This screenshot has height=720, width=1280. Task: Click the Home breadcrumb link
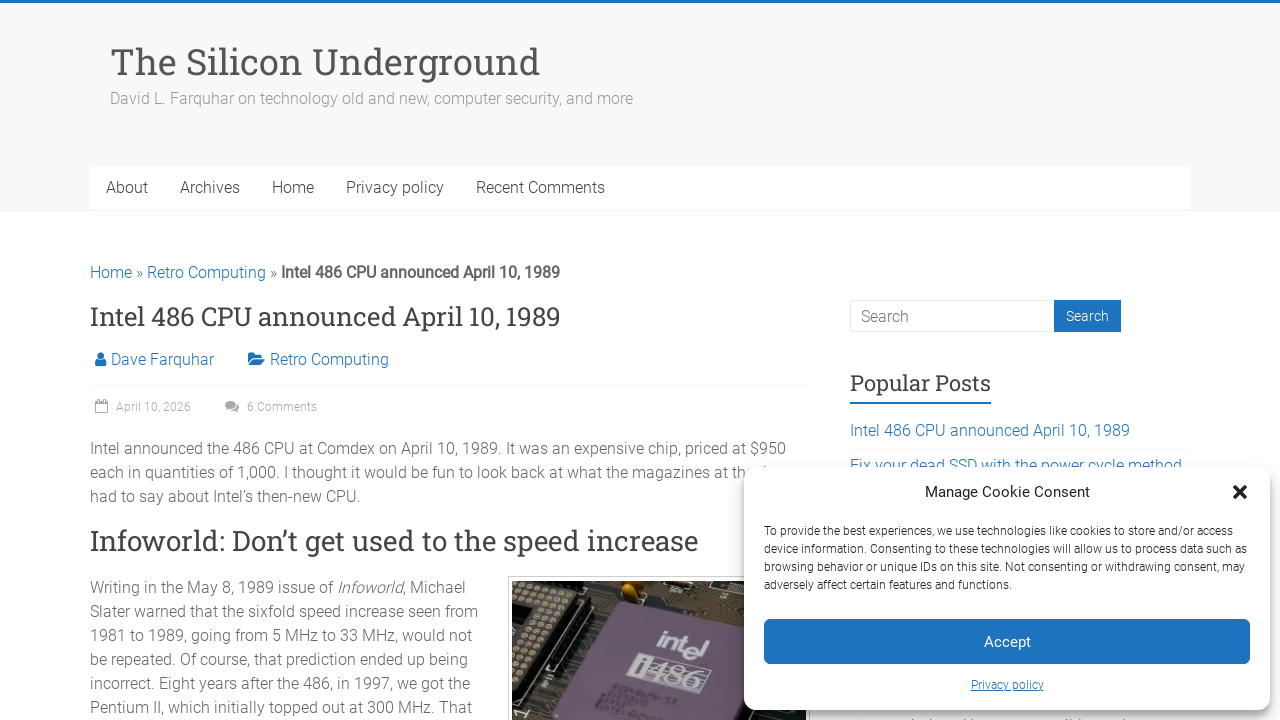(111, 273)
